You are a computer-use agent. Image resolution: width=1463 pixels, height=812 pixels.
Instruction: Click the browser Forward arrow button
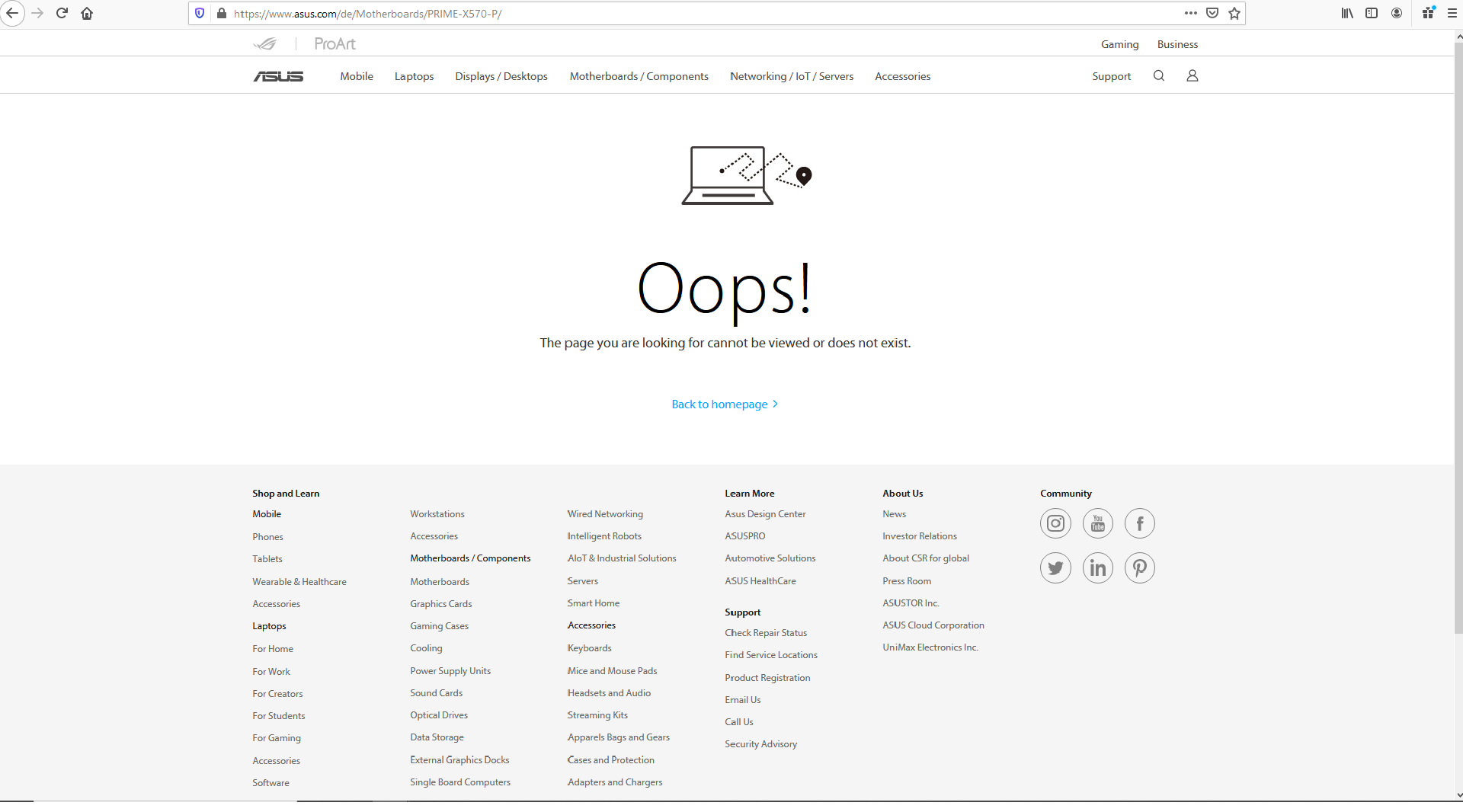tap(37, 13)
